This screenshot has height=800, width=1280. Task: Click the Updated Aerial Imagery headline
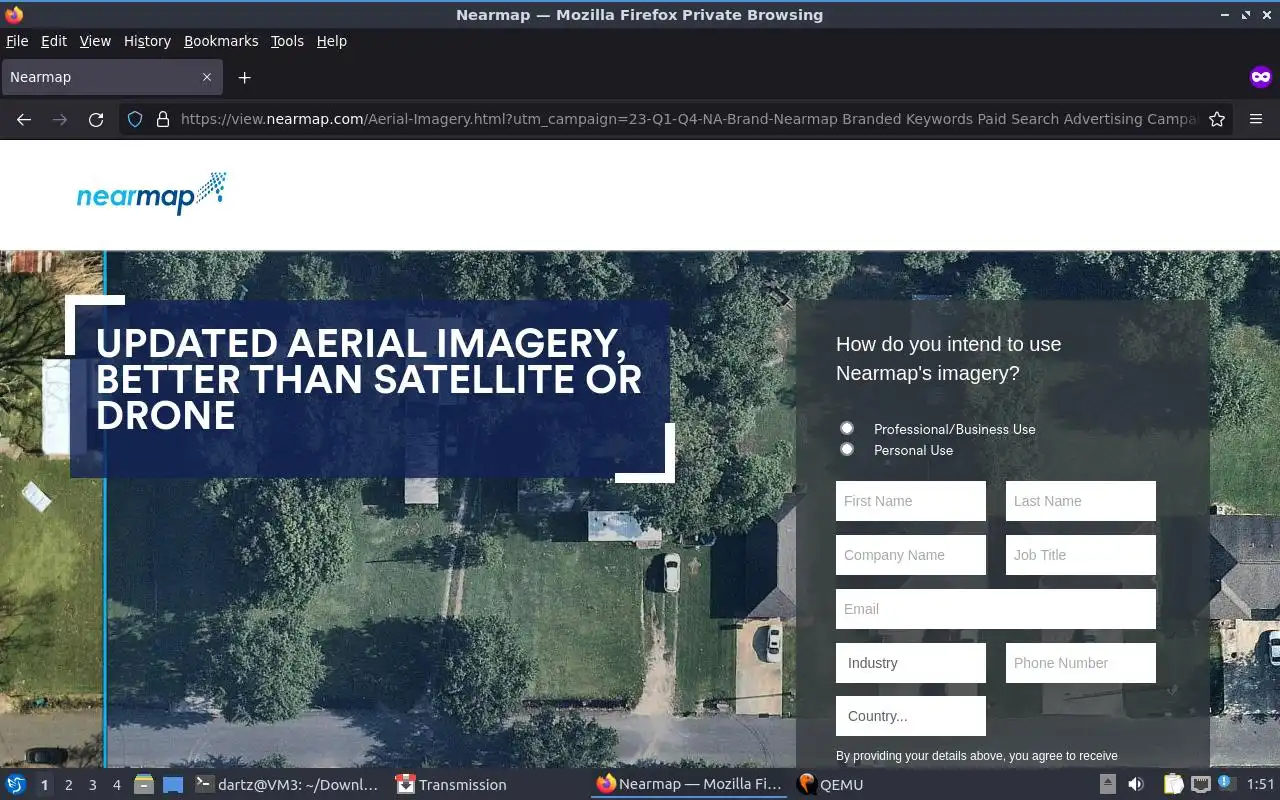(369, 379)
